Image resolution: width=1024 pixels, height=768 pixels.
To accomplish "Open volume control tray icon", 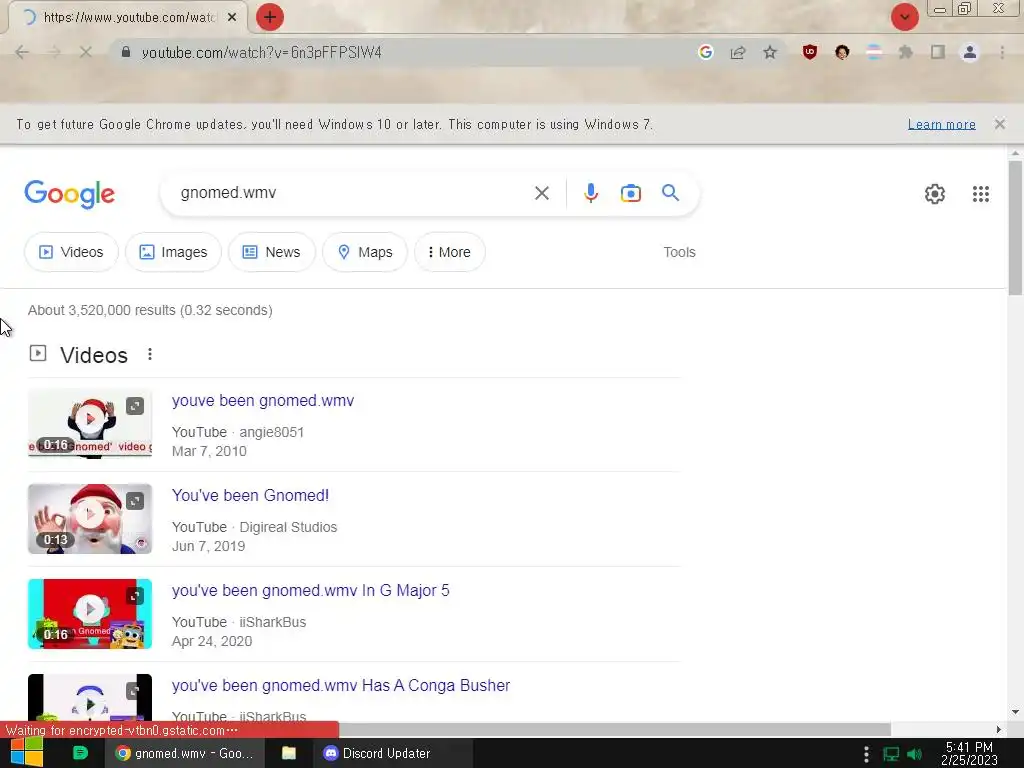I will tap(914, 754).
